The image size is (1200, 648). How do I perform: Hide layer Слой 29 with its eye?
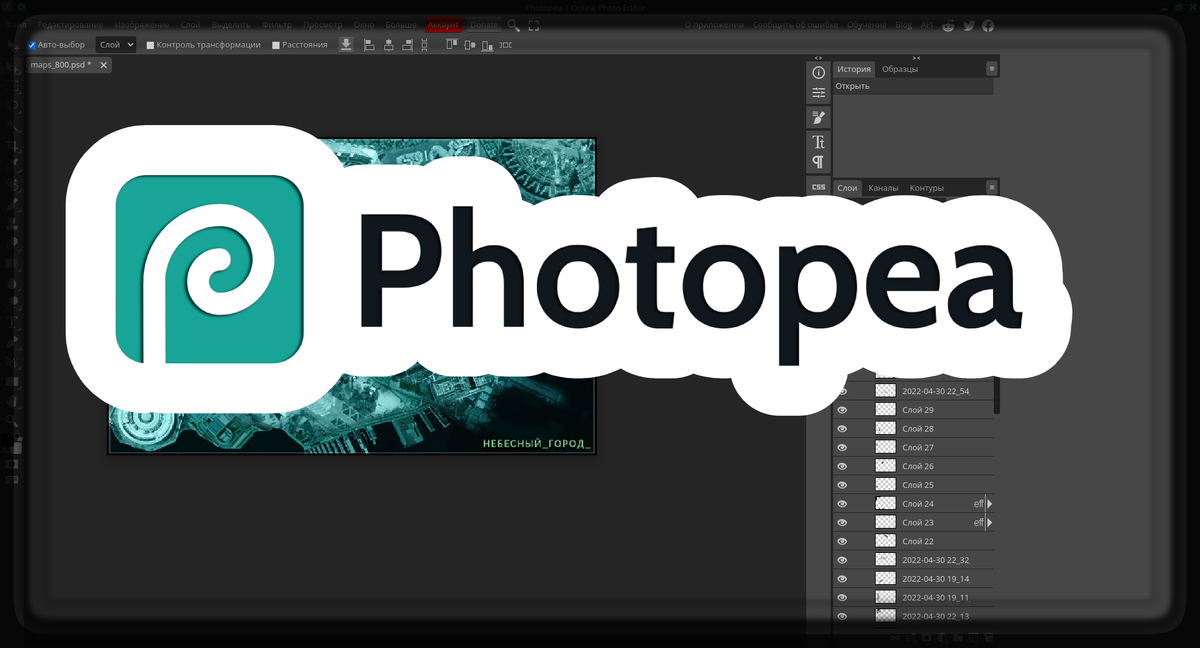click(842, 410)
